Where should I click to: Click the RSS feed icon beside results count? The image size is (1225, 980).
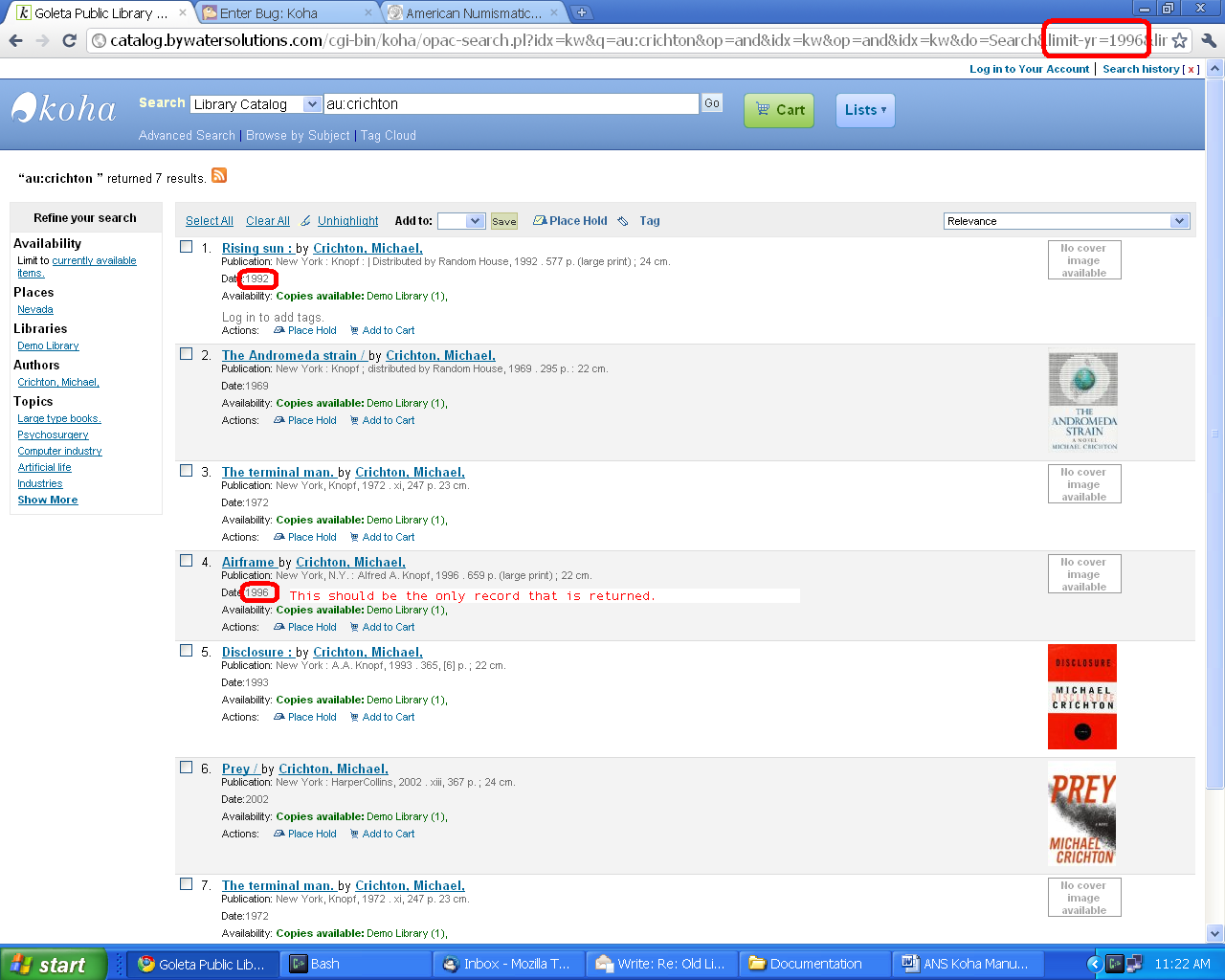(x=219, y=175)
